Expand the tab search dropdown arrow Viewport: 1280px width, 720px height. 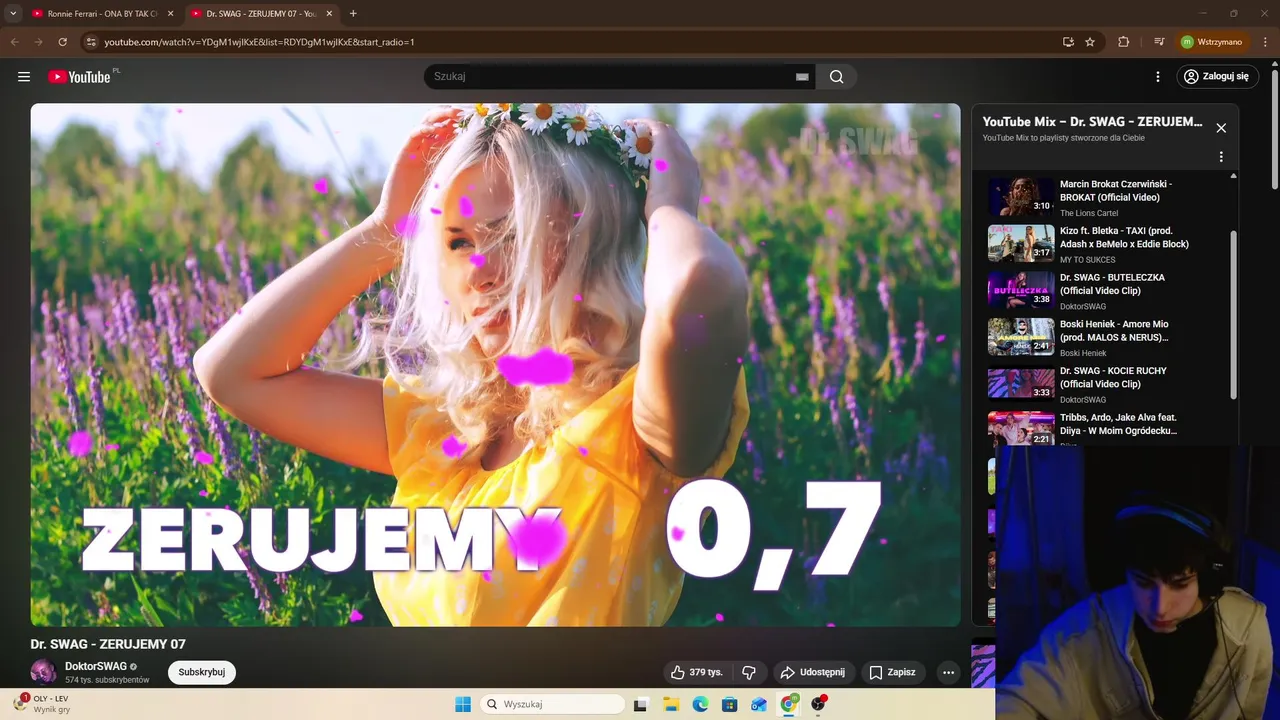pos(13,14)
